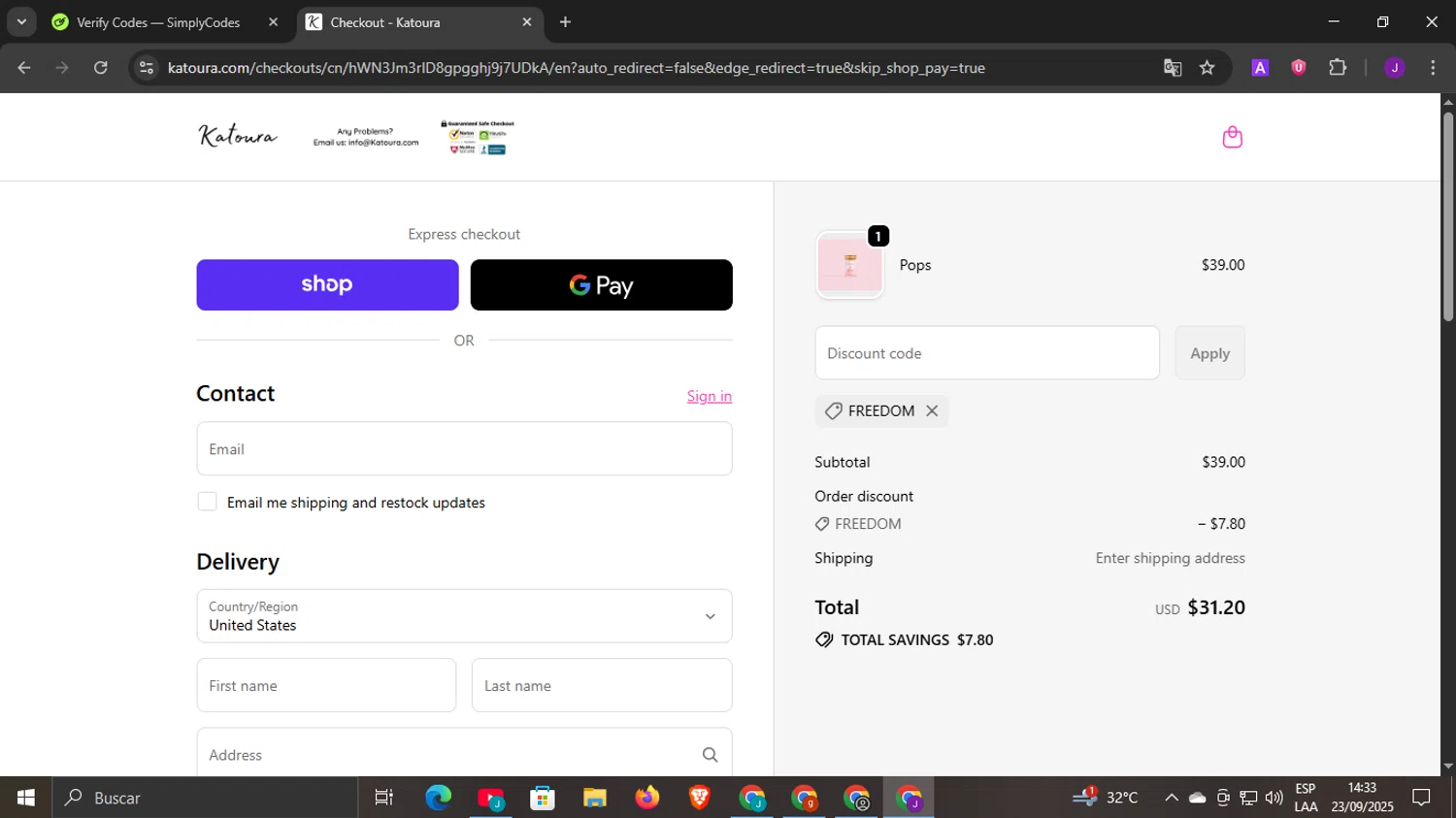Follow the Sign in link

coord(710,396)
